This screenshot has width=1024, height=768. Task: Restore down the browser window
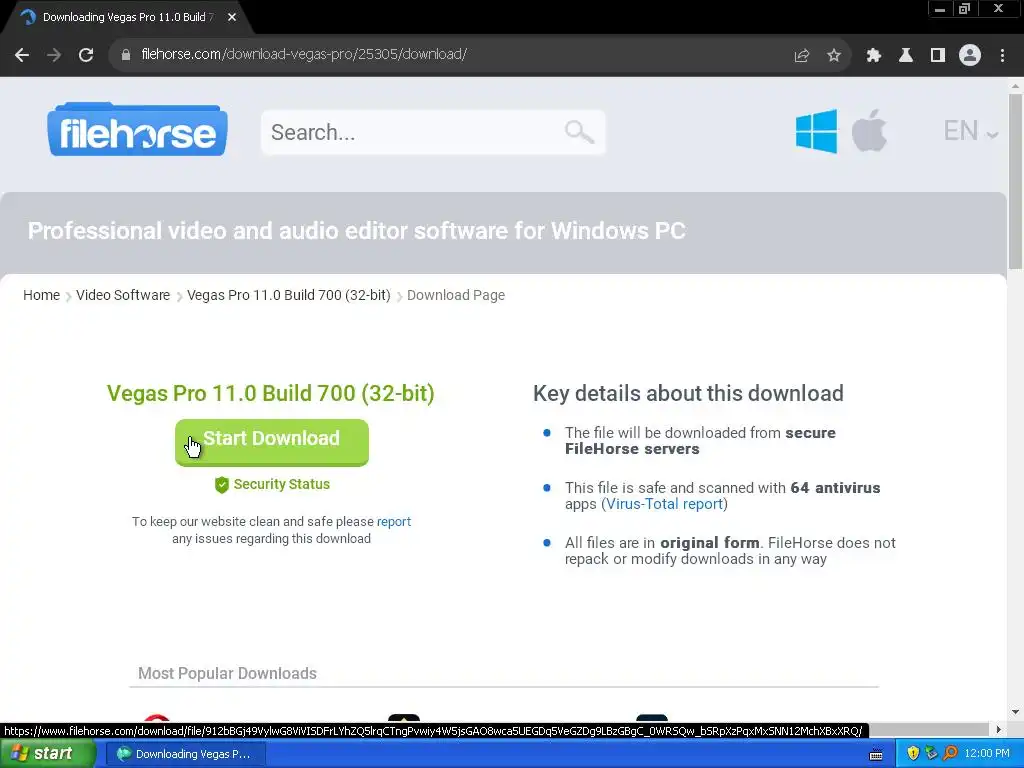964,9
